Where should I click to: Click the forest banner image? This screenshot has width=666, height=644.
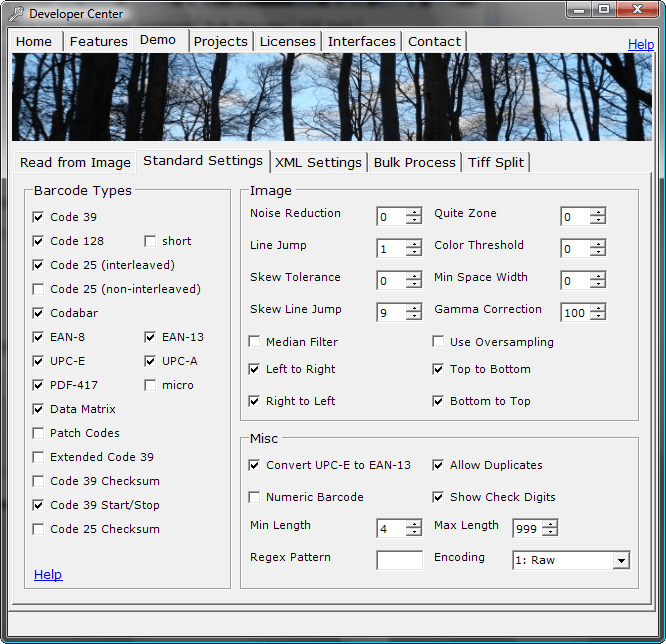332,97
